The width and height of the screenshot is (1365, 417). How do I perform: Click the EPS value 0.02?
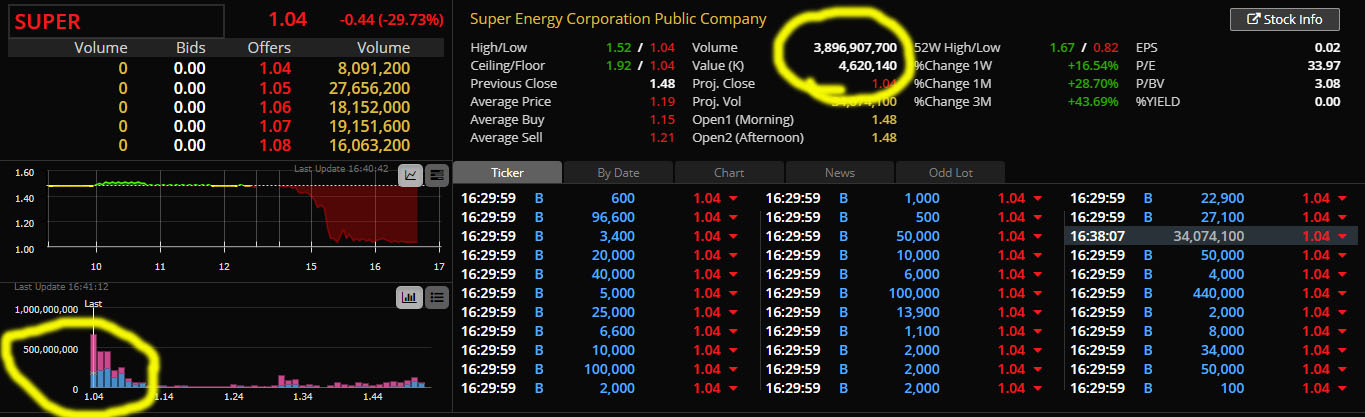(x=1327, y=48)
